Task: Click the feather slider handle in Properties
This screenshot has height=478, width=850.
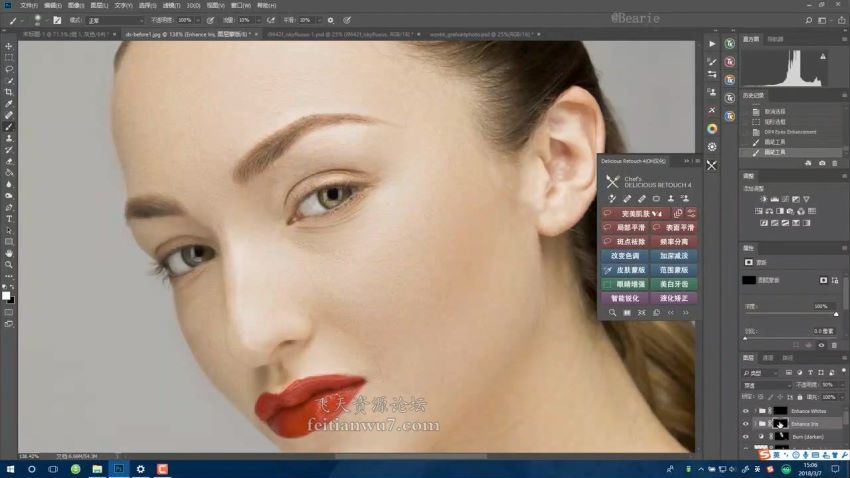Action: click(745, 338)
